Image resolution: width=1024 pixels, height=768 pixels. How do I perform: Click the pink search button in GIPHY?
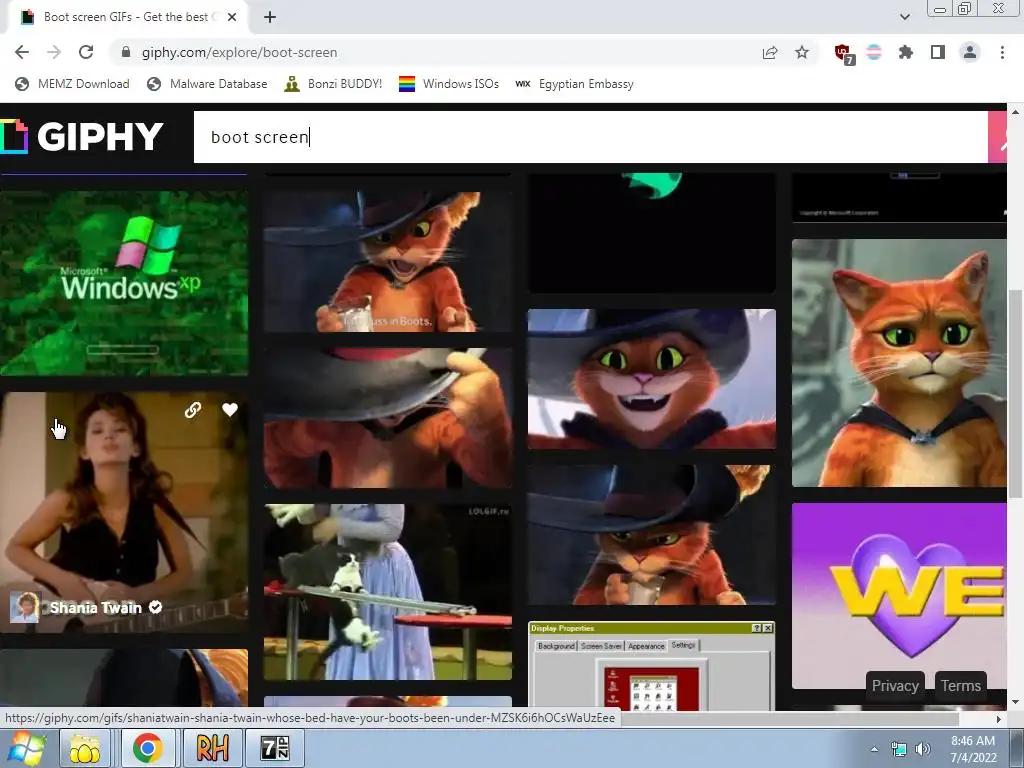point(997,136)
